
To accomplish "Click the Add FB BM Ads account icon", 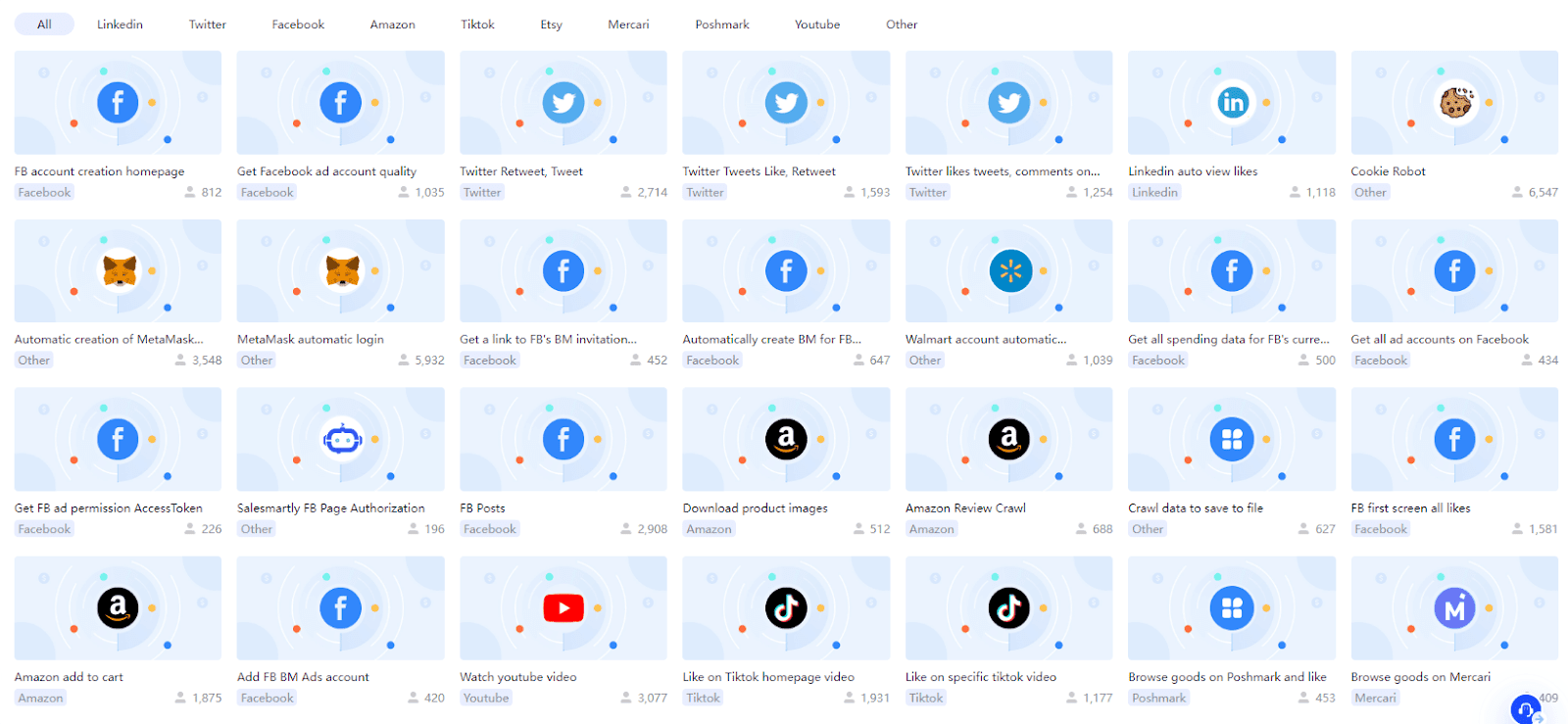I will tap(340, 608).
